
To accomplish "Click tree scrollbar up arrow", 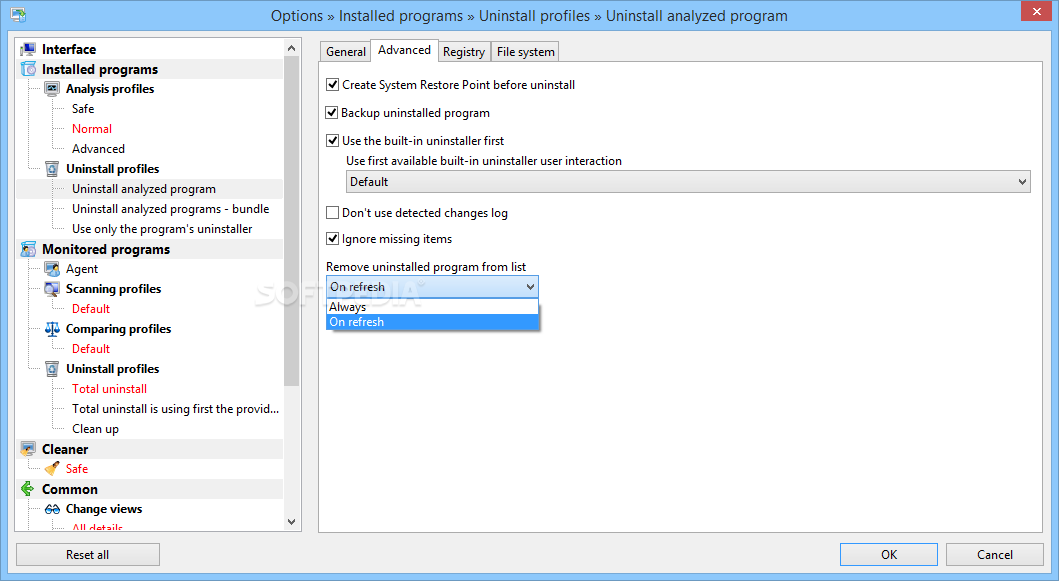I will (x=292, y=48).
